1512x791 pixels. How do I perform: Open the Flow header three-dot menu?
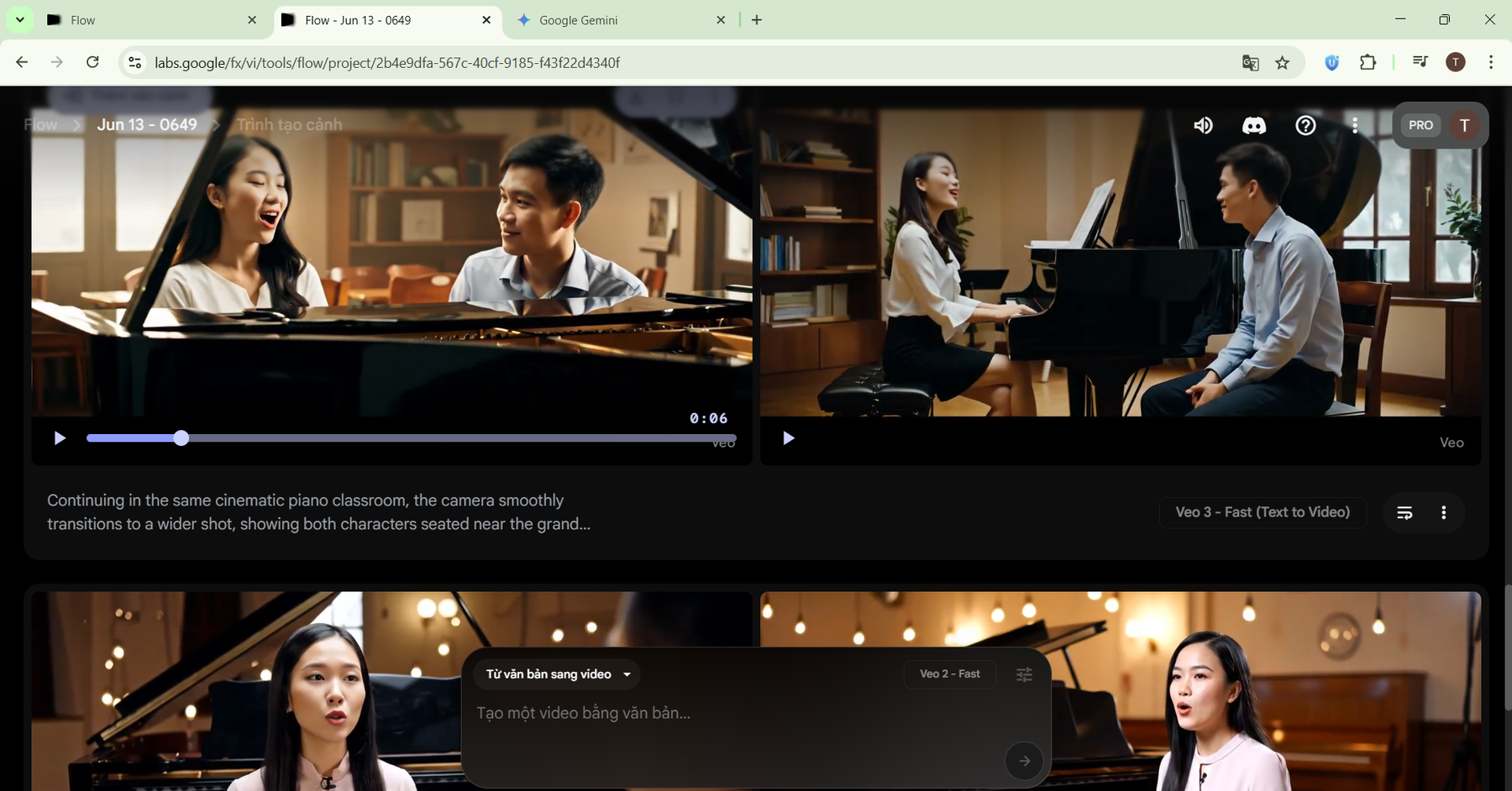click(1354, 126)
